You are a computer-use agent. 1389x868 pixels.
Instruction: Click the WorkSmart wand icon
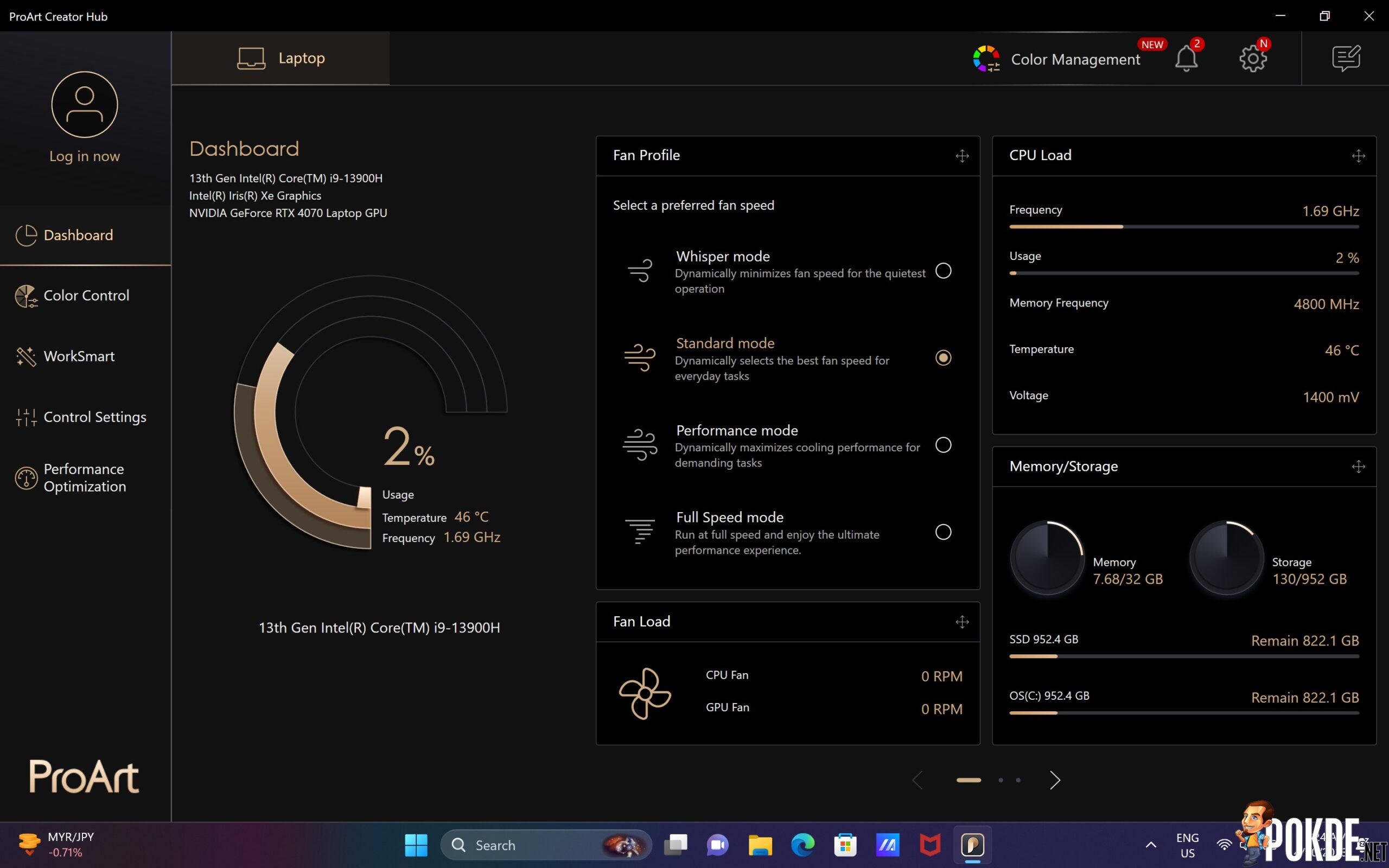tap(27, 356)
